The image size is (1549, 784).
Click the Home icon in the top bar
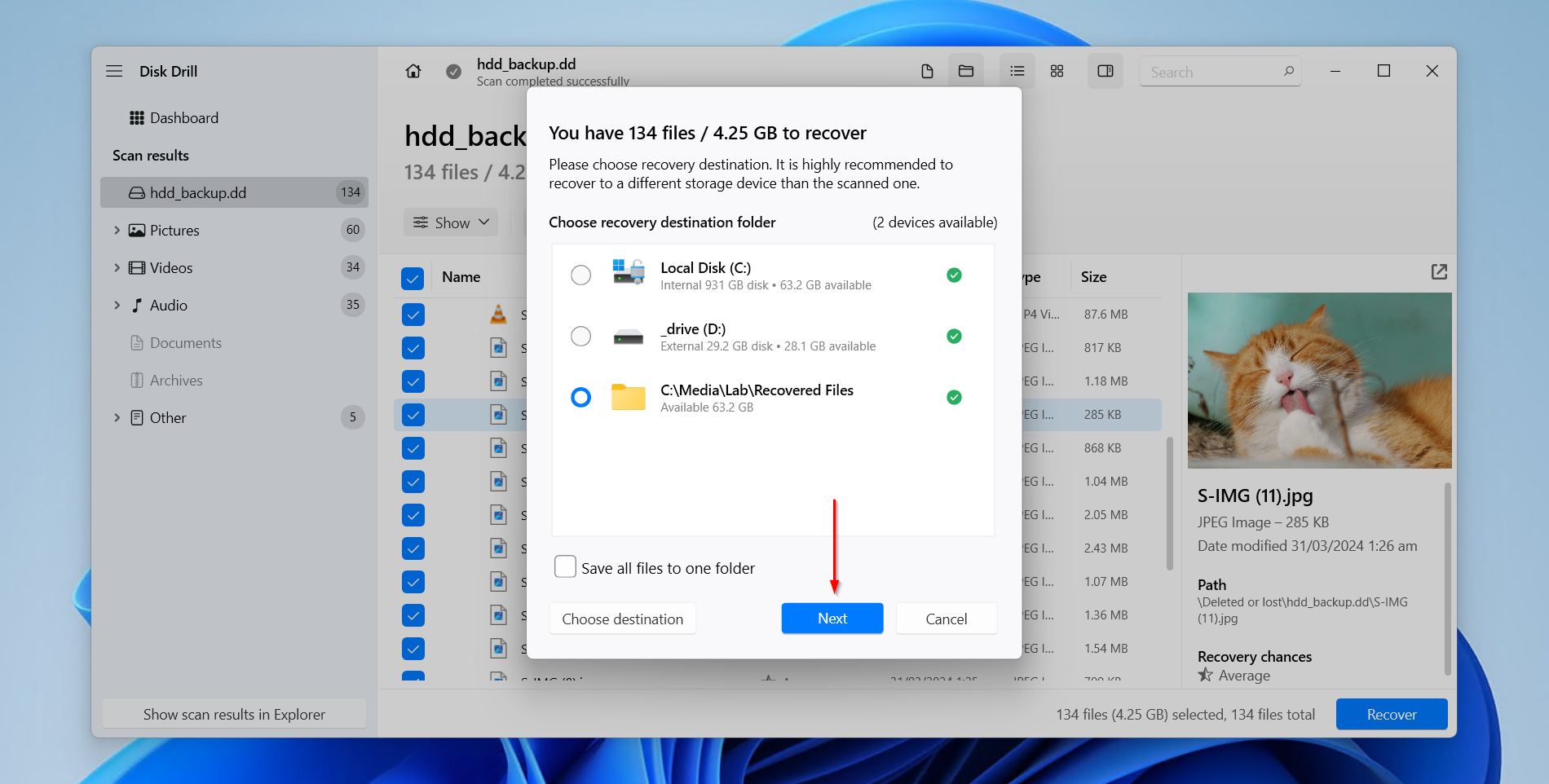tap(413, 71)
